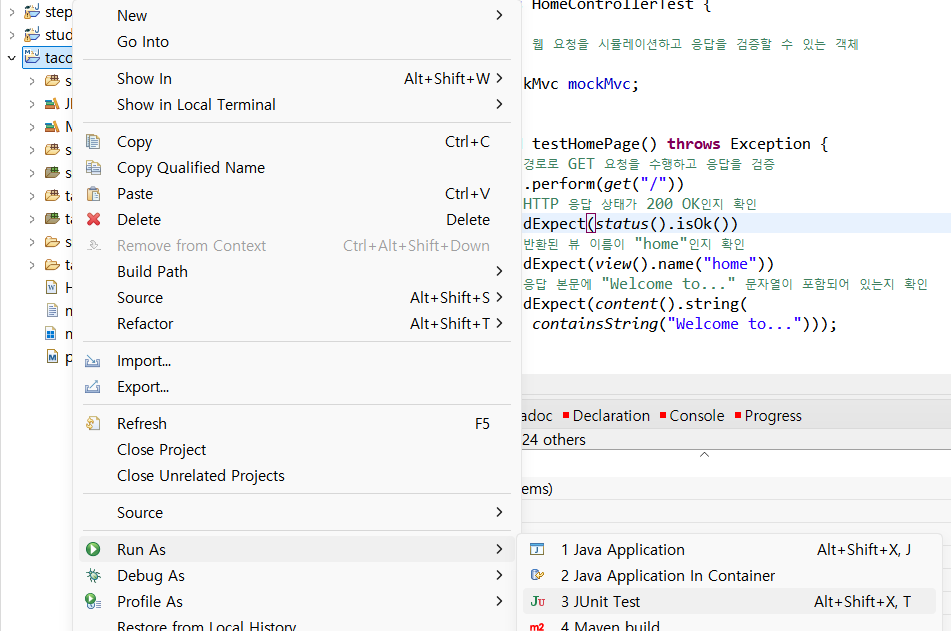Screen dimensions: 951x631
Task: Click the m2 Maven build icon
Action: [x=537, y=626]
